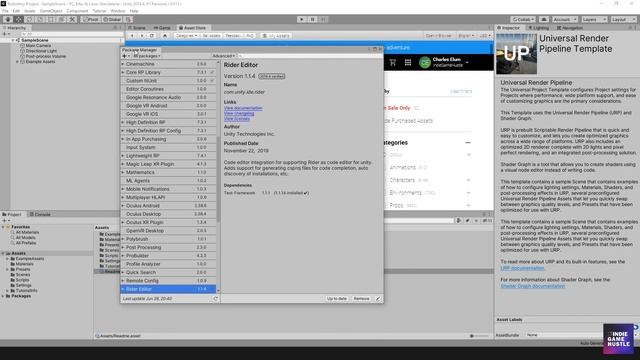This screenshot has height=360, width=640.
Task: Open the Advanced dropdown in Package Manager
Action: click(223, 56)
